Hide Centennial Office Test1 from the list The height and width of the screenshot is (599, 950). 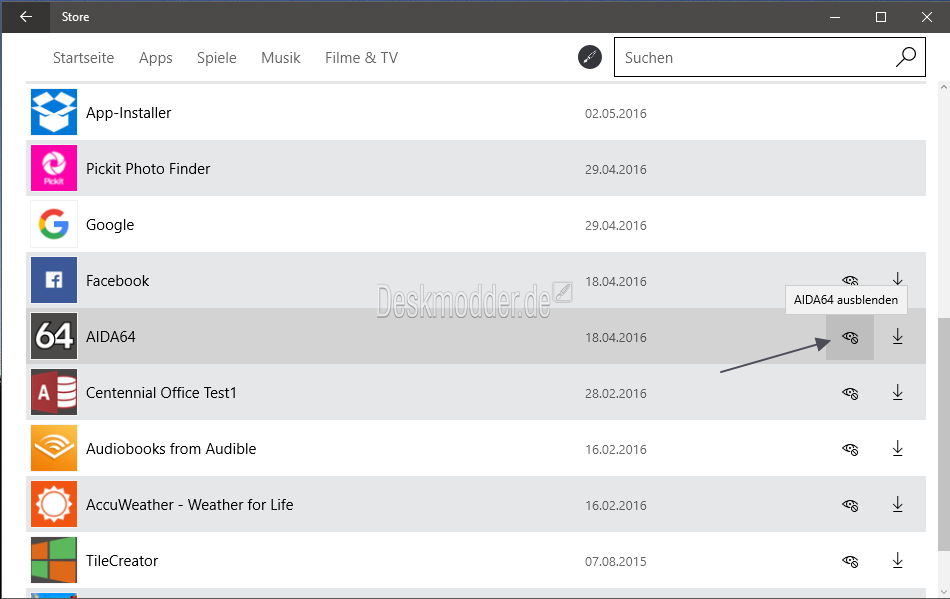pos(850,393)
